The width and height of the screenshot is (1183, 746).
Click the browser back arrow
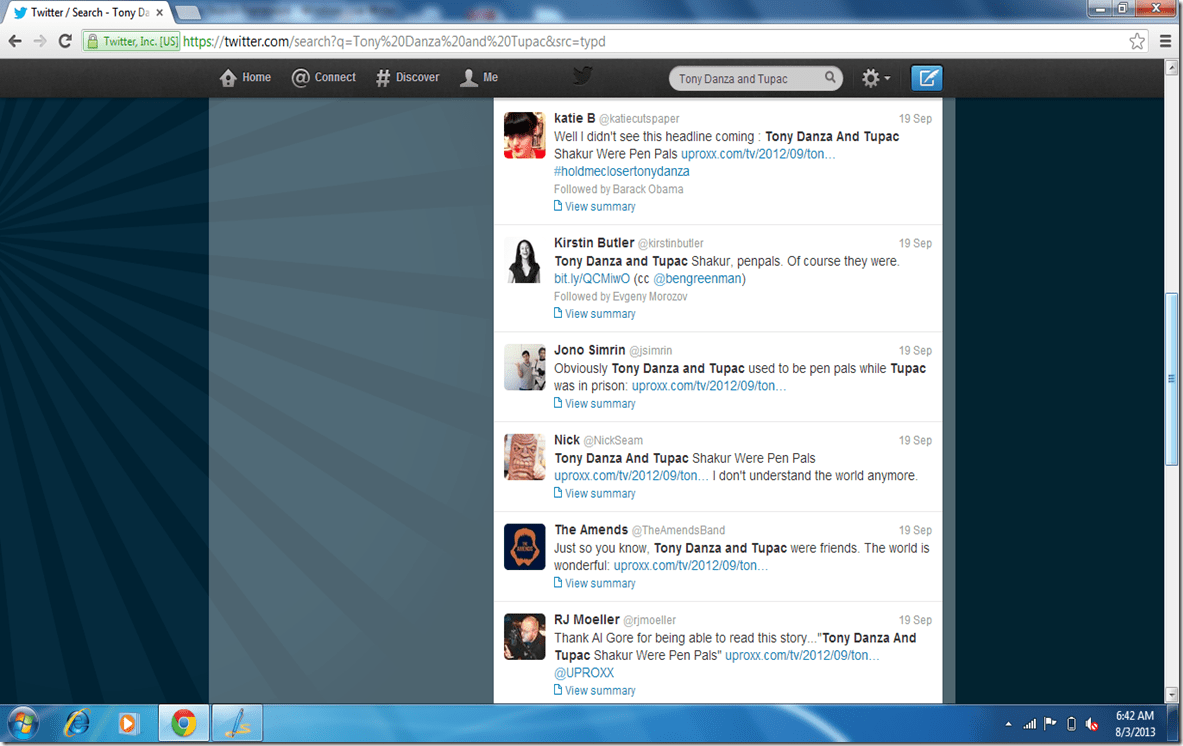[15, 41]
